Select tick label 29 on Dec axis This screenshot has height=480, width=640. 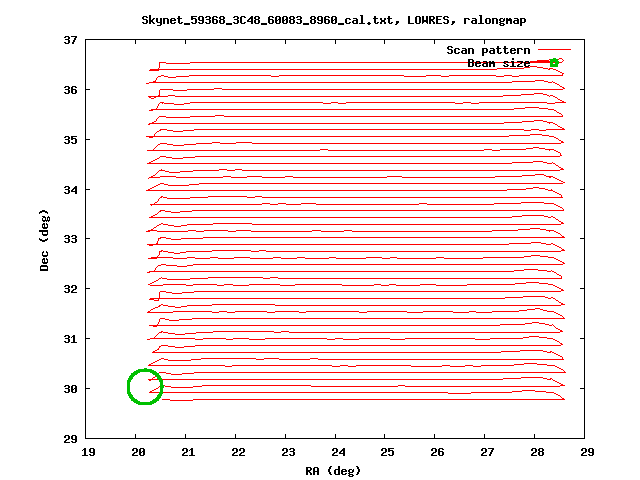(70, 439)
